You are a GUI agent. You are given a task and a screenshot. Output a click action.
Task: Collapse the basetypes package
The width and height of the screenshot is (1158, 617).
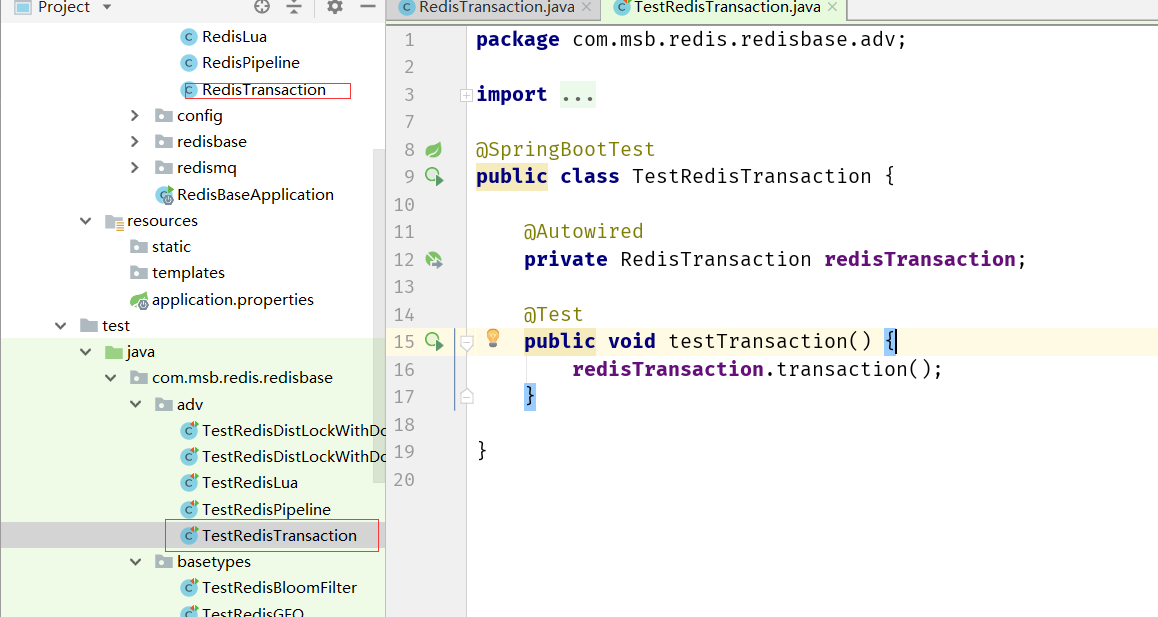click(x=136, y=562)
